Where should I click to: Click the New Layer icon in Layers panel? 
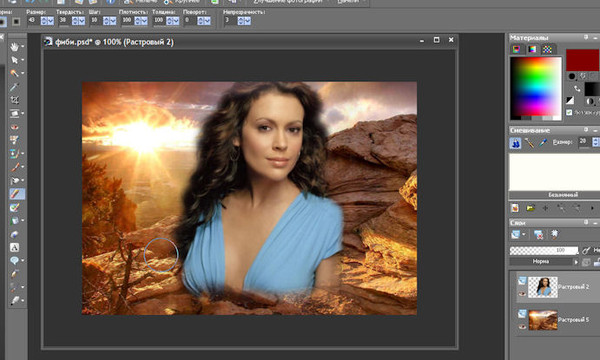click(x=515, y=235)
